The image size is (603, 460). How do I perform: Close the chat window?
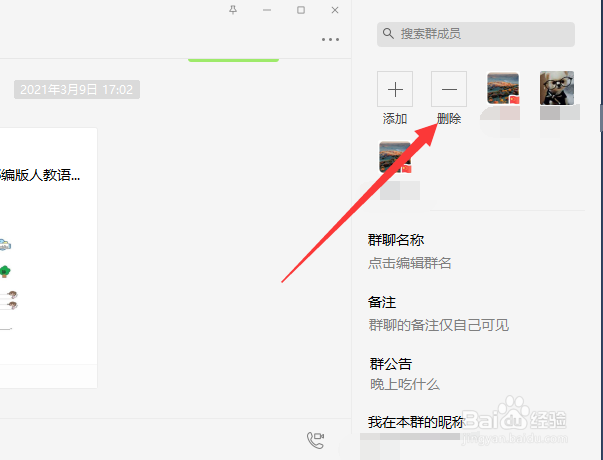point(335,10)
